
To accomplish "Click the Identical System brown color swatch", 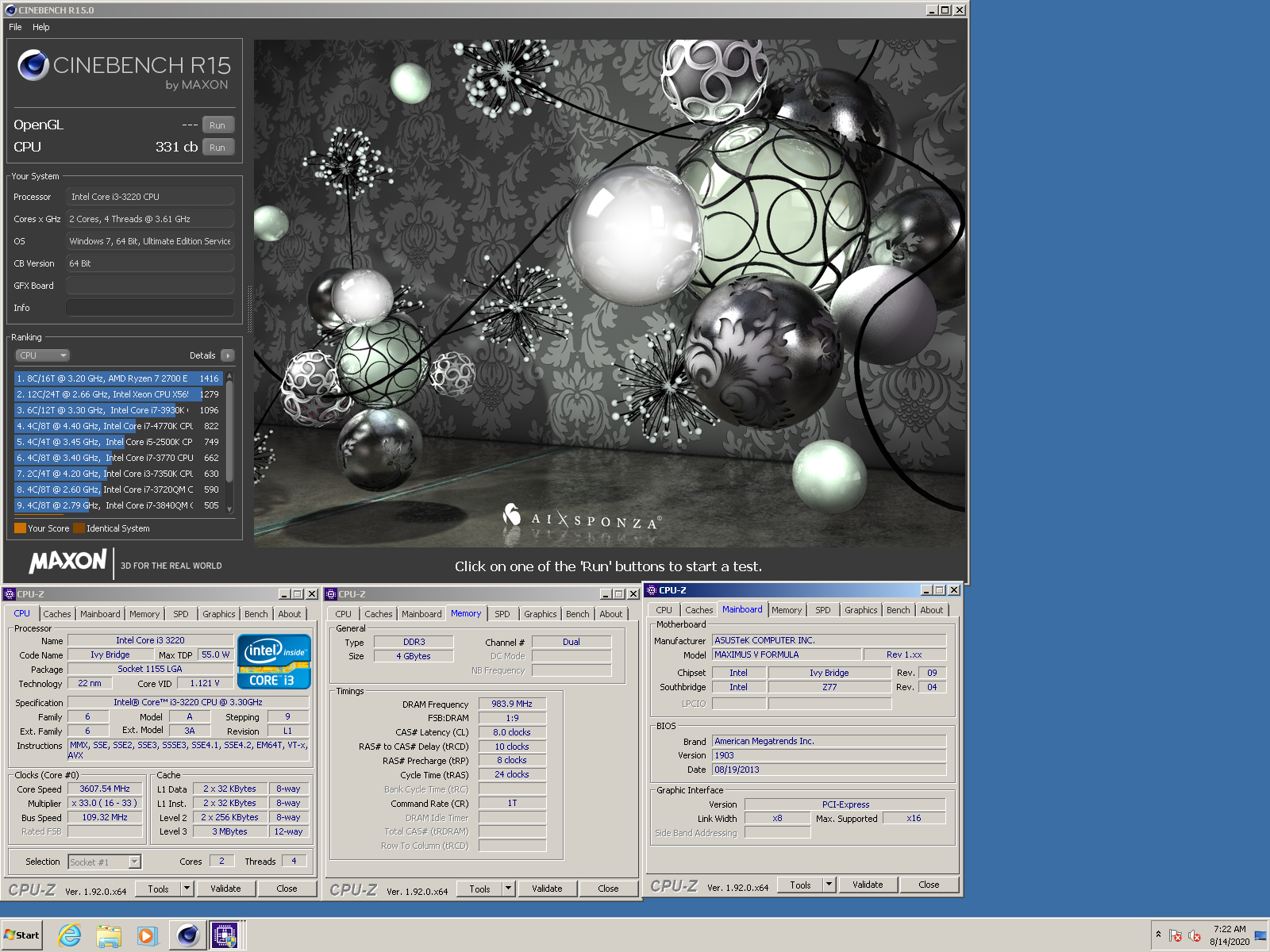I will [79, 528].
